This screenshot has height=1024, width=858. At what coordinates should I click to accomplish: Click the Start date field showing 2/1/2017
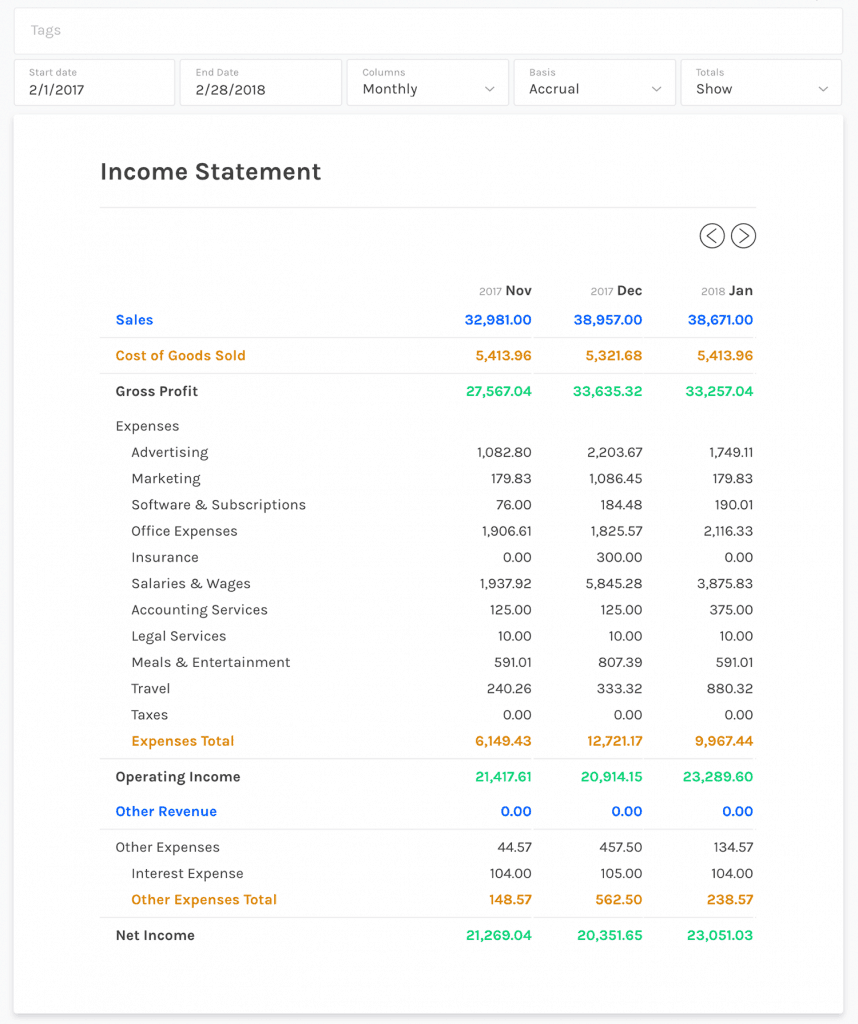coord(94,88)
